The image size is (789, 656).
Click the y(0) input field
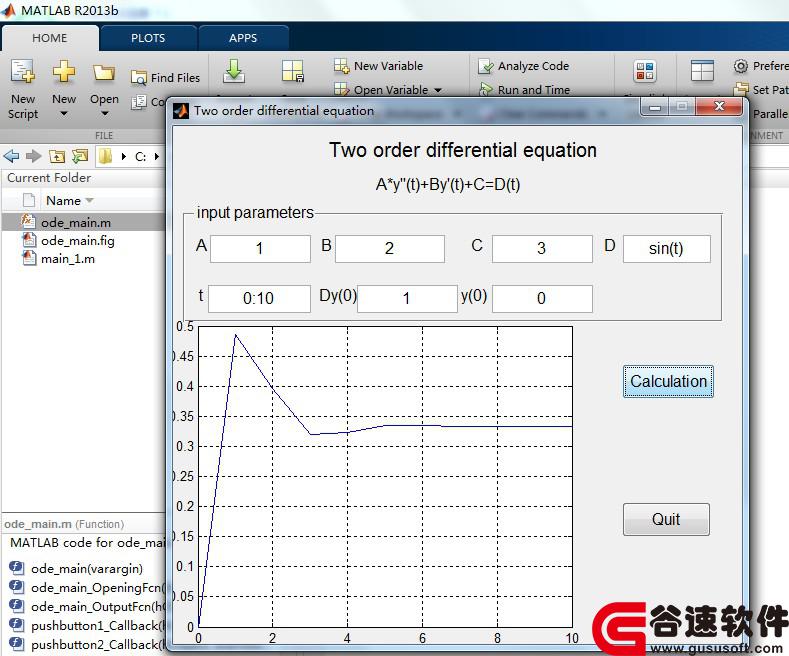(x=542, y=299)
